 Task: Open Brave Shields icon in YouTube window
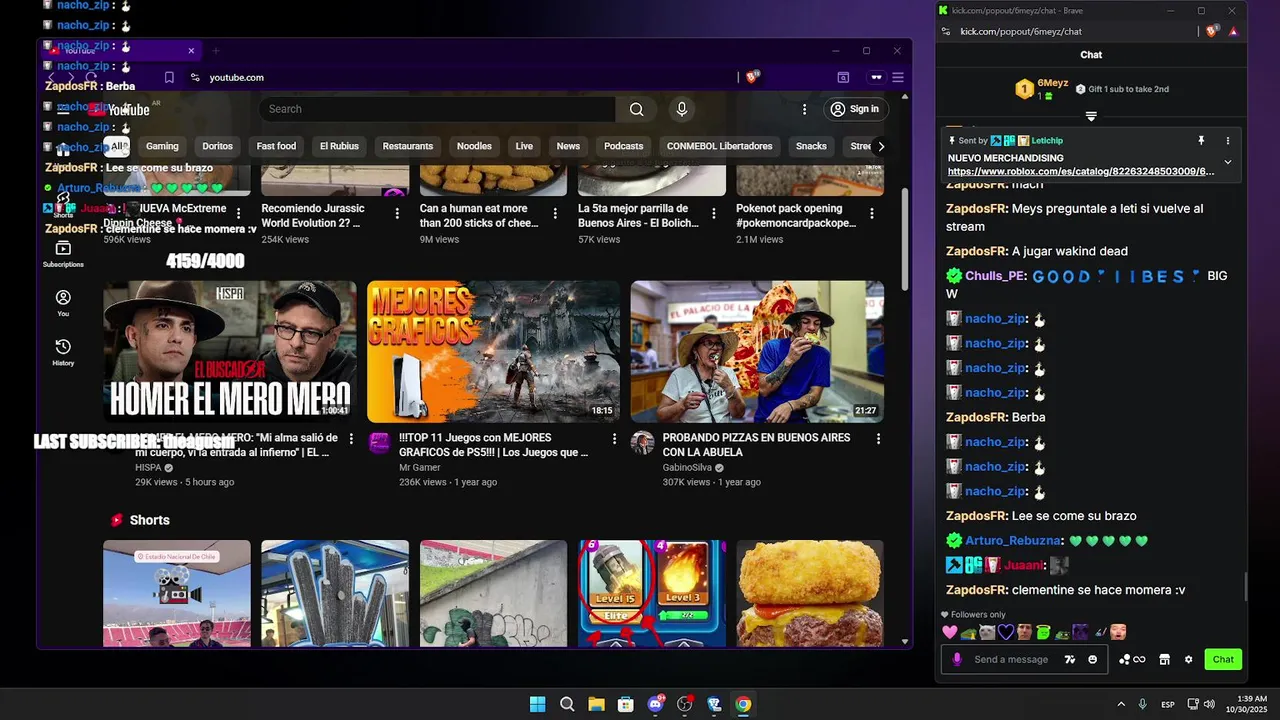tap(752, 77)
